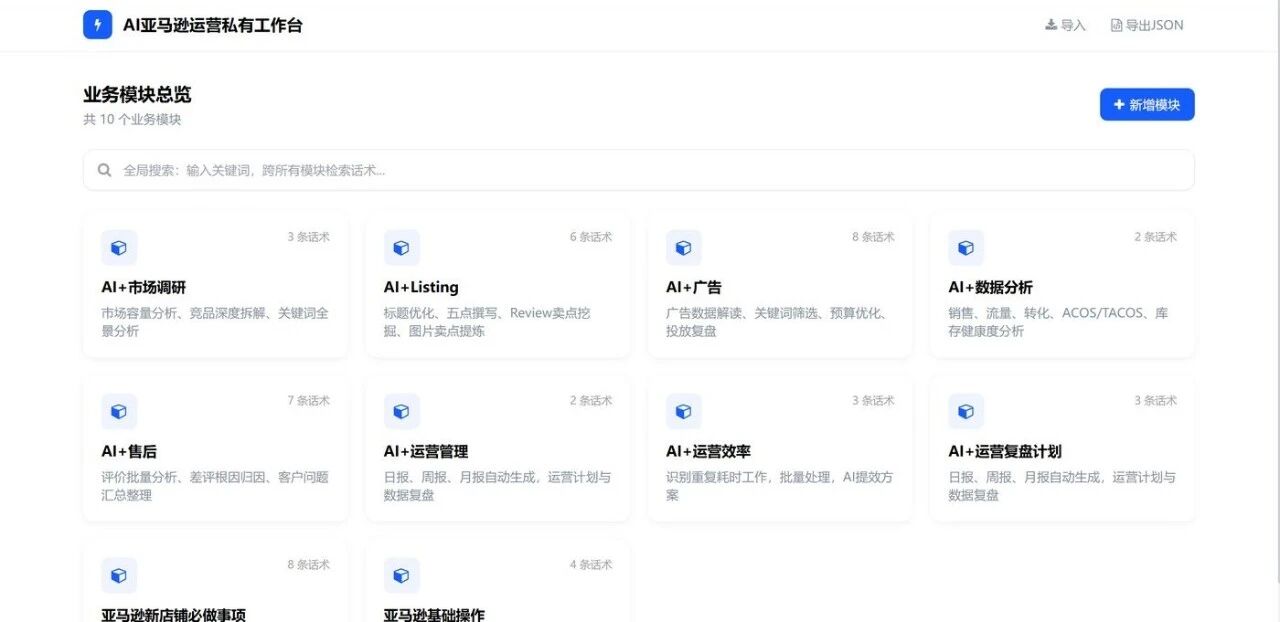Click the lightning bolt app logo

click(97, 25)
